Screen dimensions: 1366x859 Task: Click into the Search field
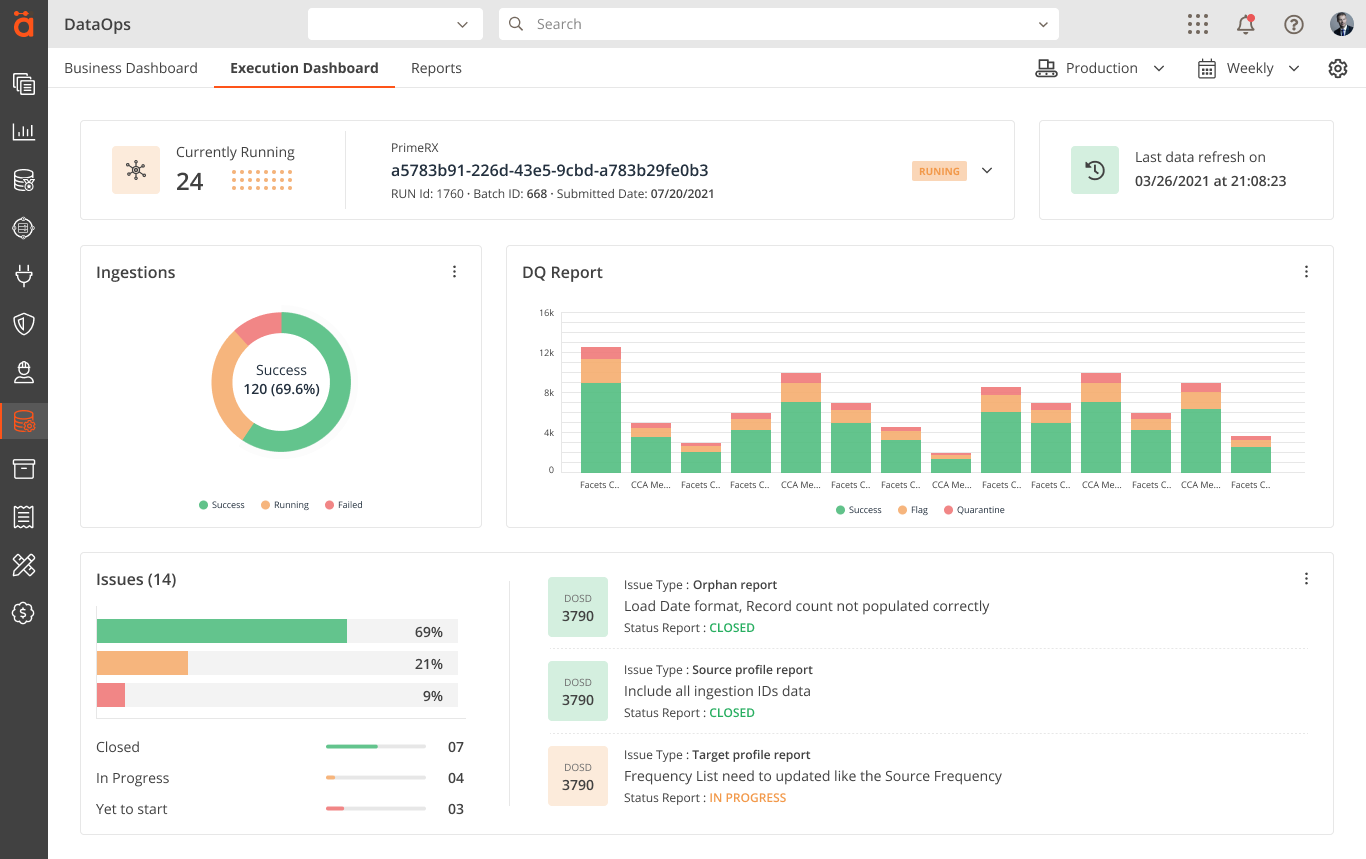779,24
